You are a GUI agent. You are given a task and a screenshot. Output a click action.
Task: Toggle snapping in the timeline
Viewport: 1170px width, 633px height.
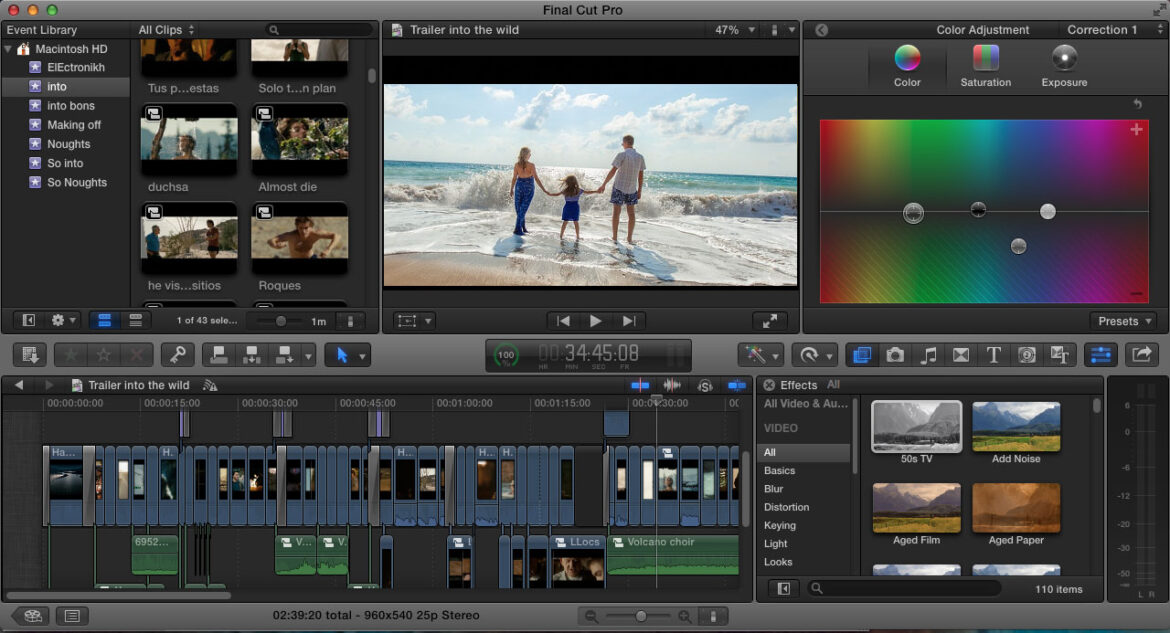(737, 385)
